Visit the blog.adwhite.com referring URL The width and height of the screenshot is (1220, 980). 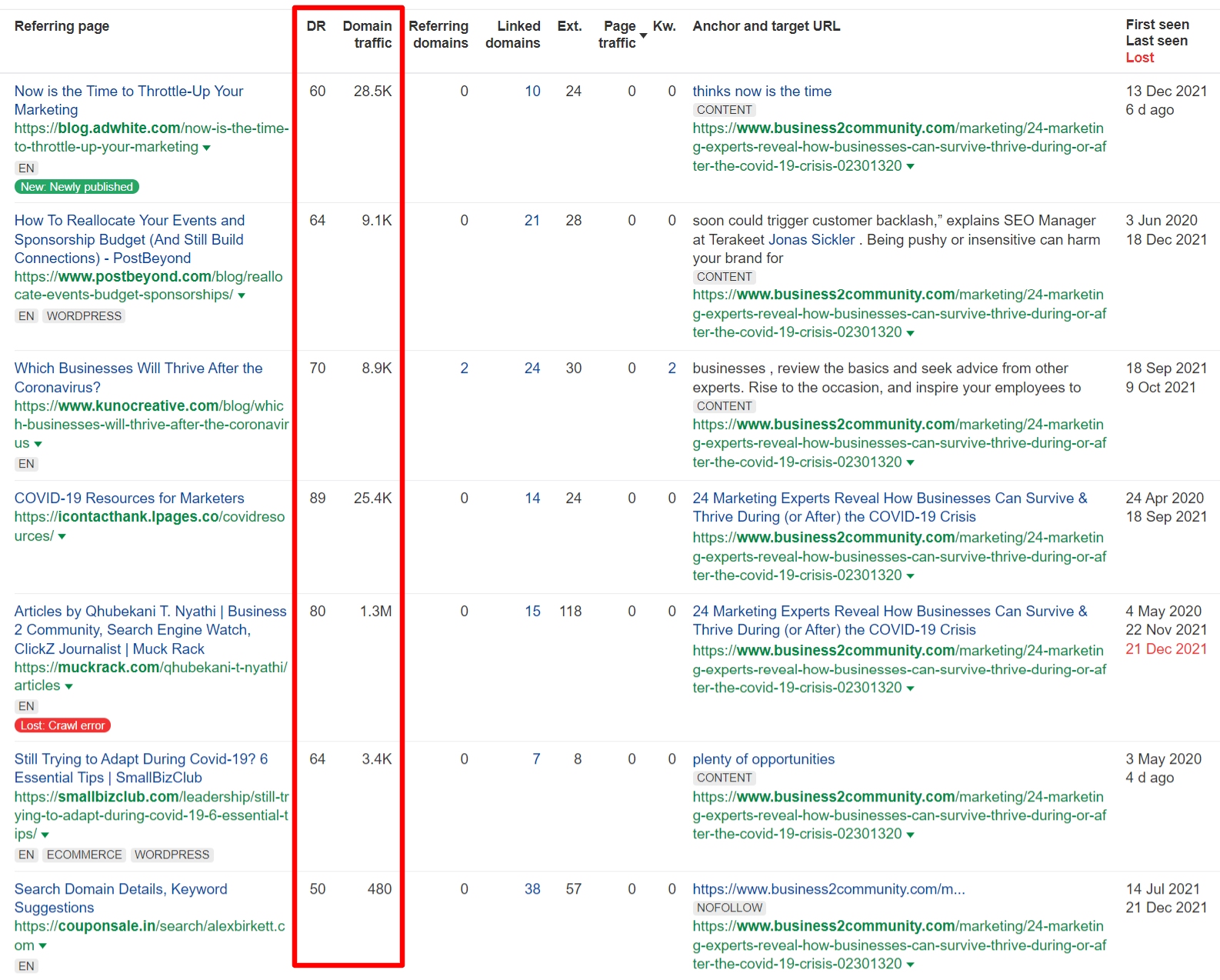point(152,138)
